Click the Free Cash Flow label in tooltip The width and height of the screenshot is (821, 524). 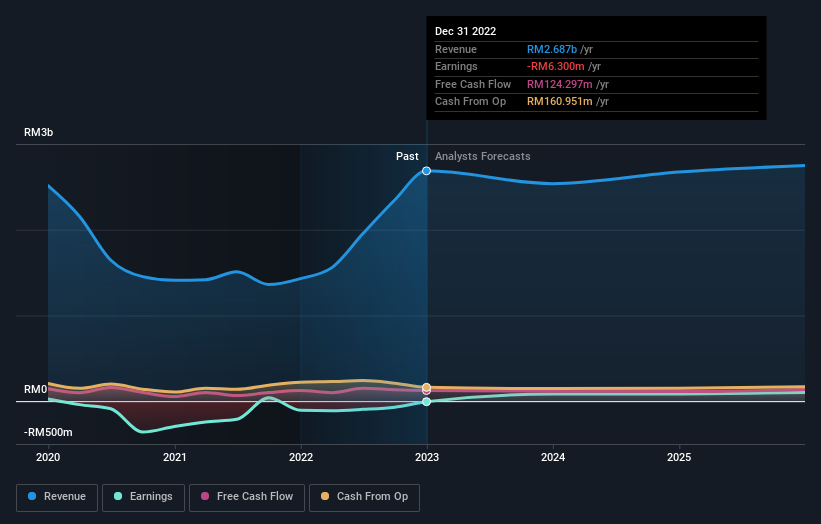473,84
